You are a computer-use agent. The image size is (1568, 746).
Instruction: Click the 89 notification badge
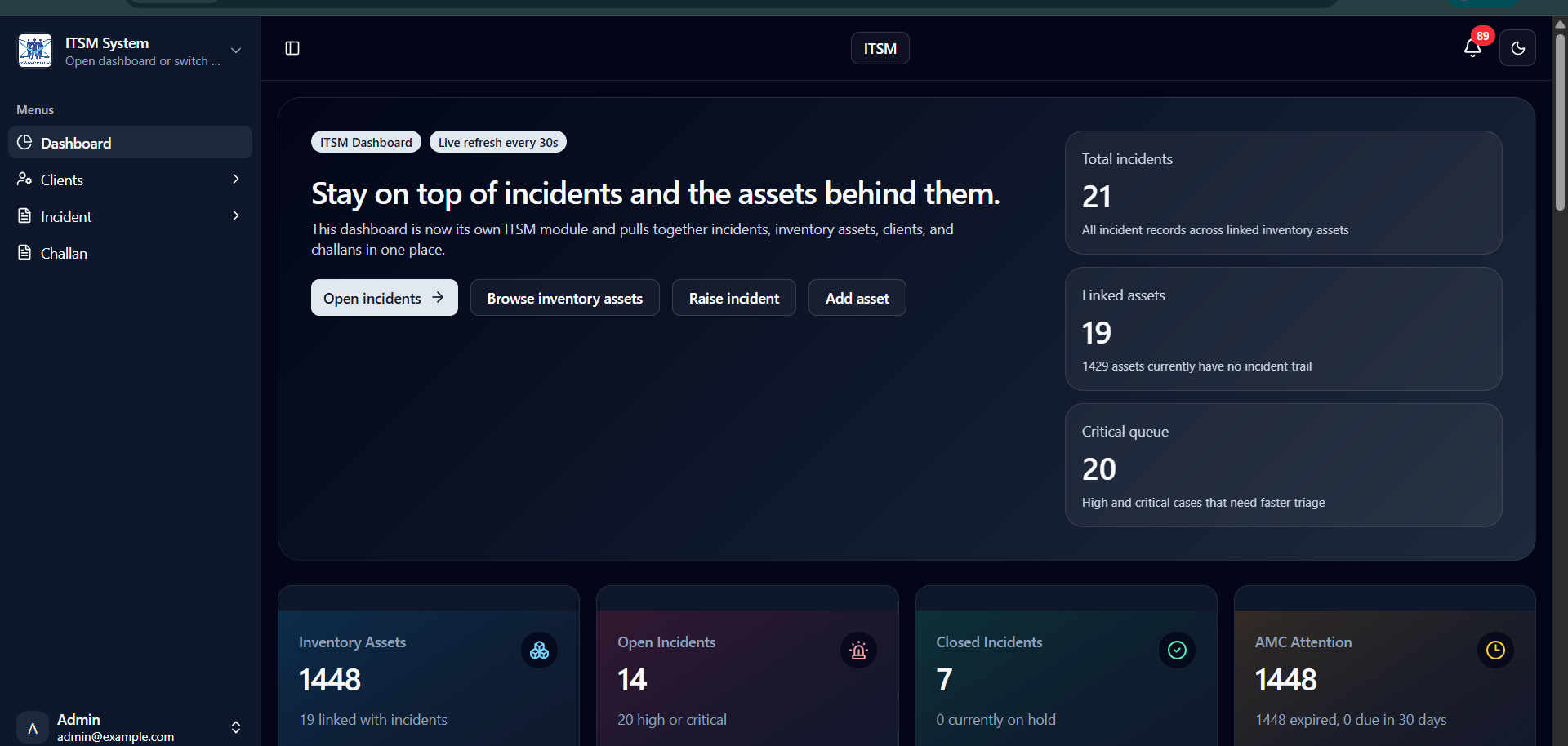[x=1483, y=36]
